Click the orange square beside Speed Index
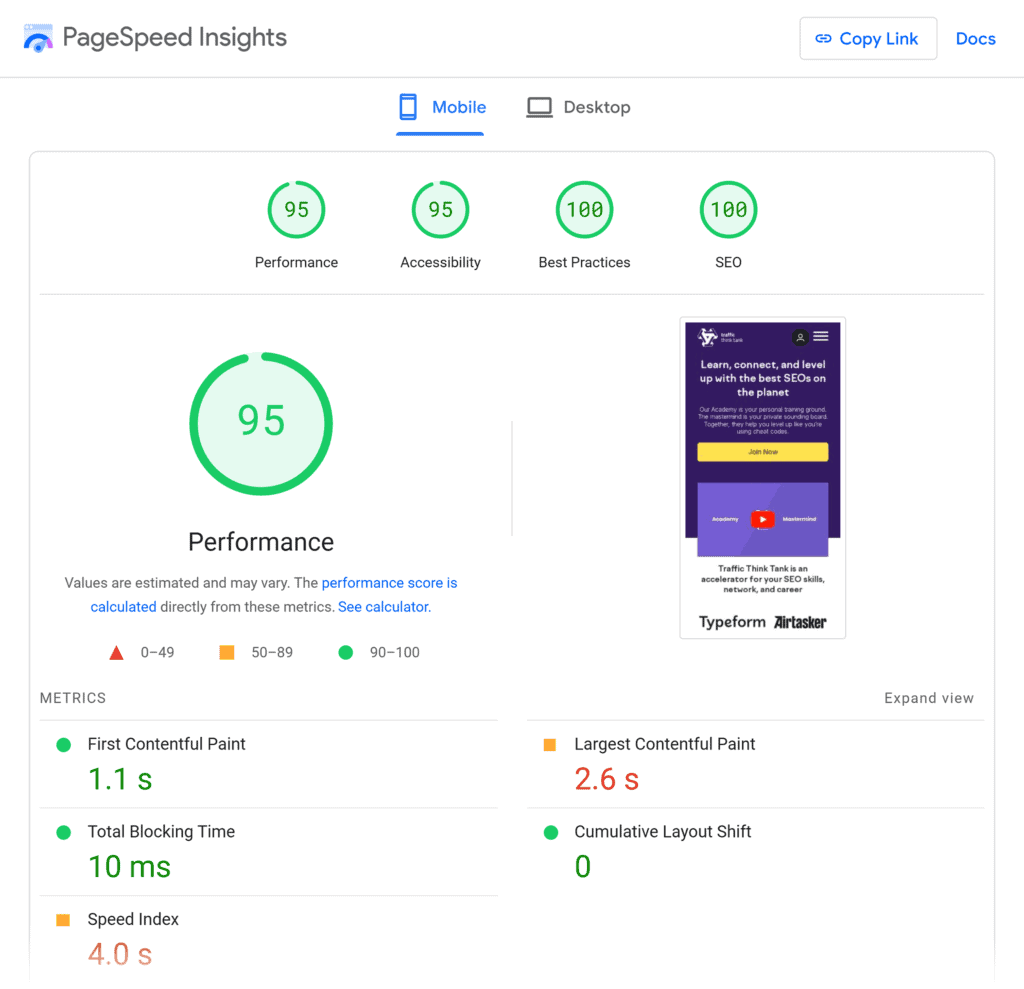This screenshot has height=989, width=1024. [x=64, y=919]
